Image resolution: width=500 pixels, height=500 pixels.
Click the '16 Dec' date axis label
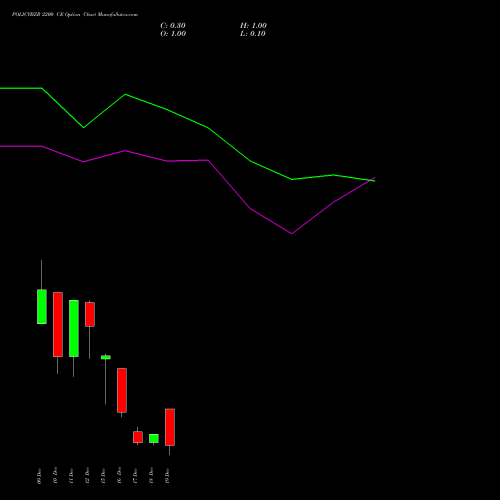click(119, 476)
